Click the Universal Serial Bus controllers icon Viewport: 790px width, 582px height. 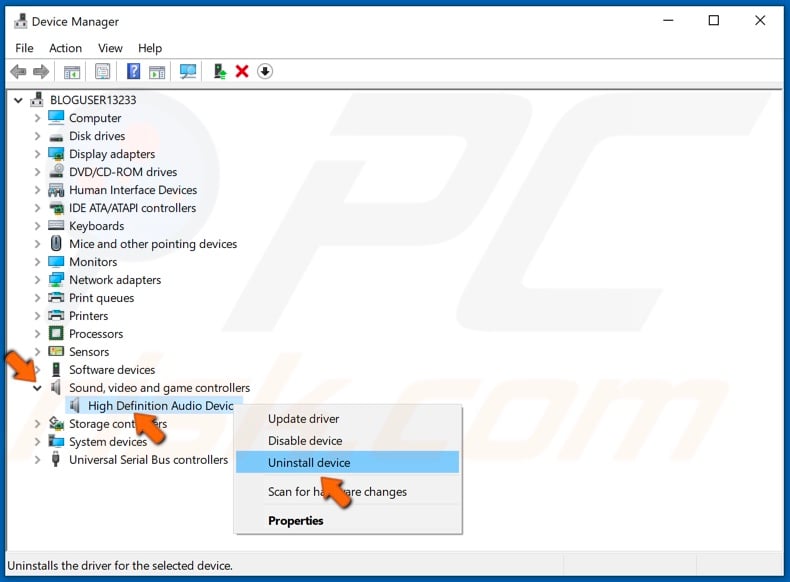click(x=56, y=460)
